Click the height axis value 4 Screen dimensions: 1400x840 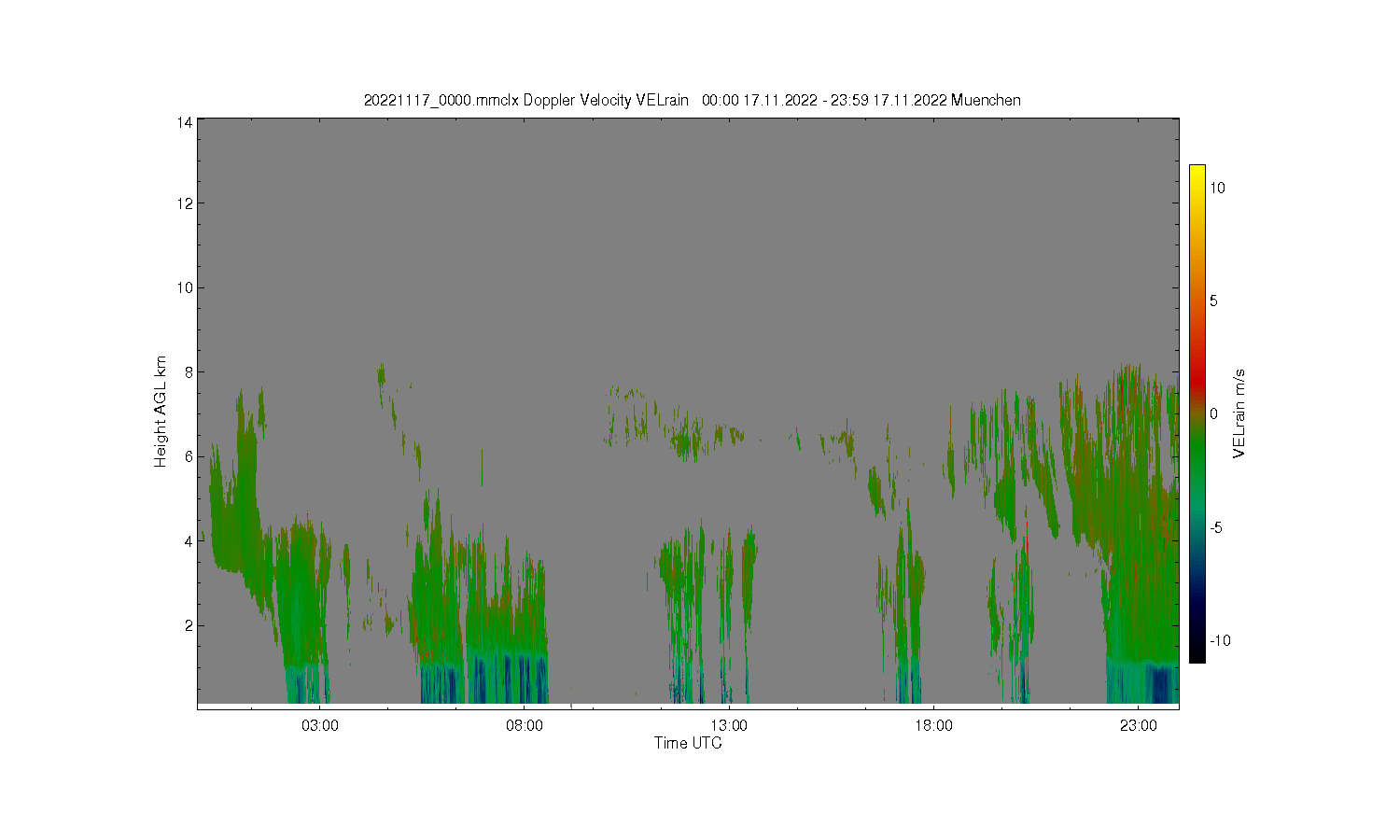tap(189, 540)
